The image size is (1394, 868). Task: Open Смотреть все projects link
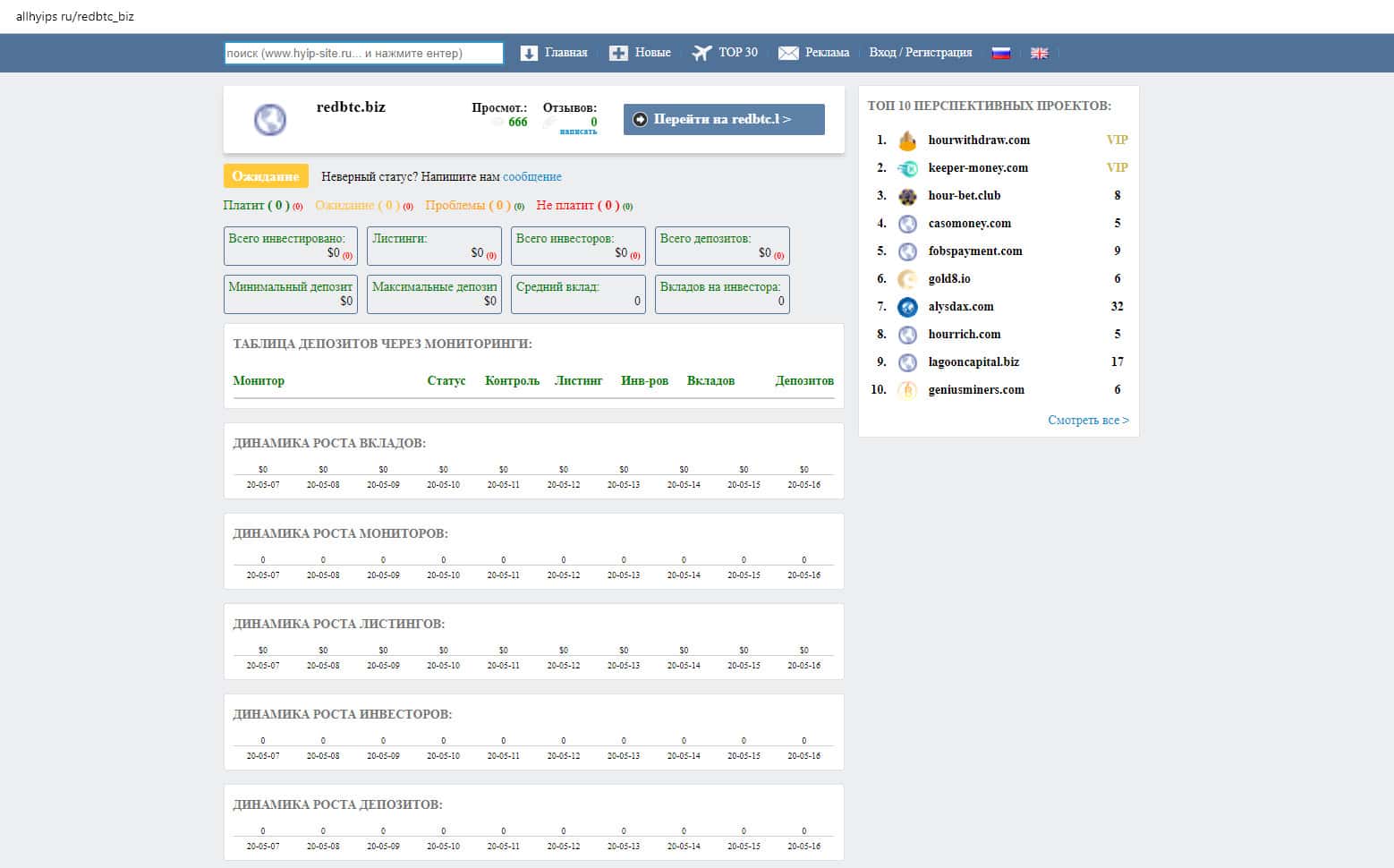pos(1088,420)
